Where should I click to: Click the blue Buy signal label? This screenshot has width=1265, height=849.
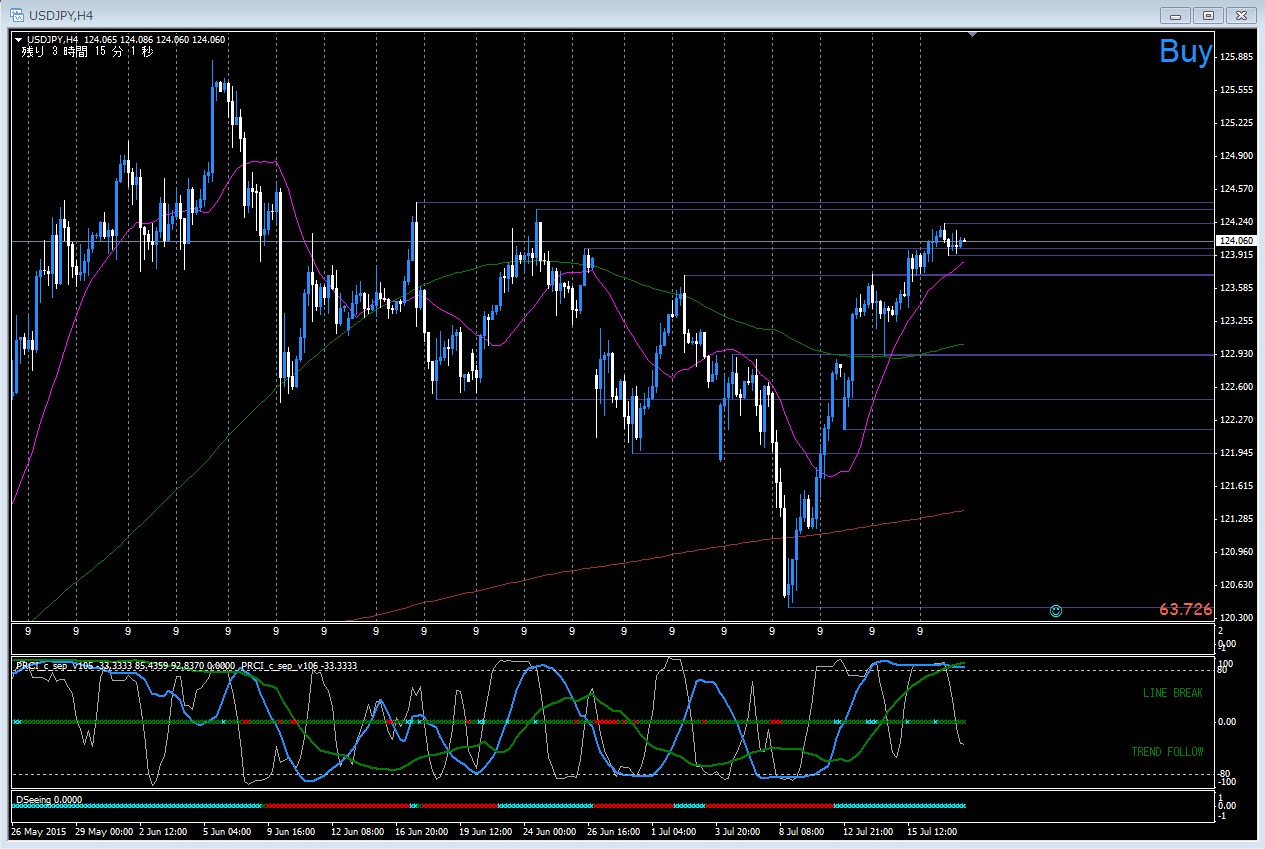pos(1186,51)
